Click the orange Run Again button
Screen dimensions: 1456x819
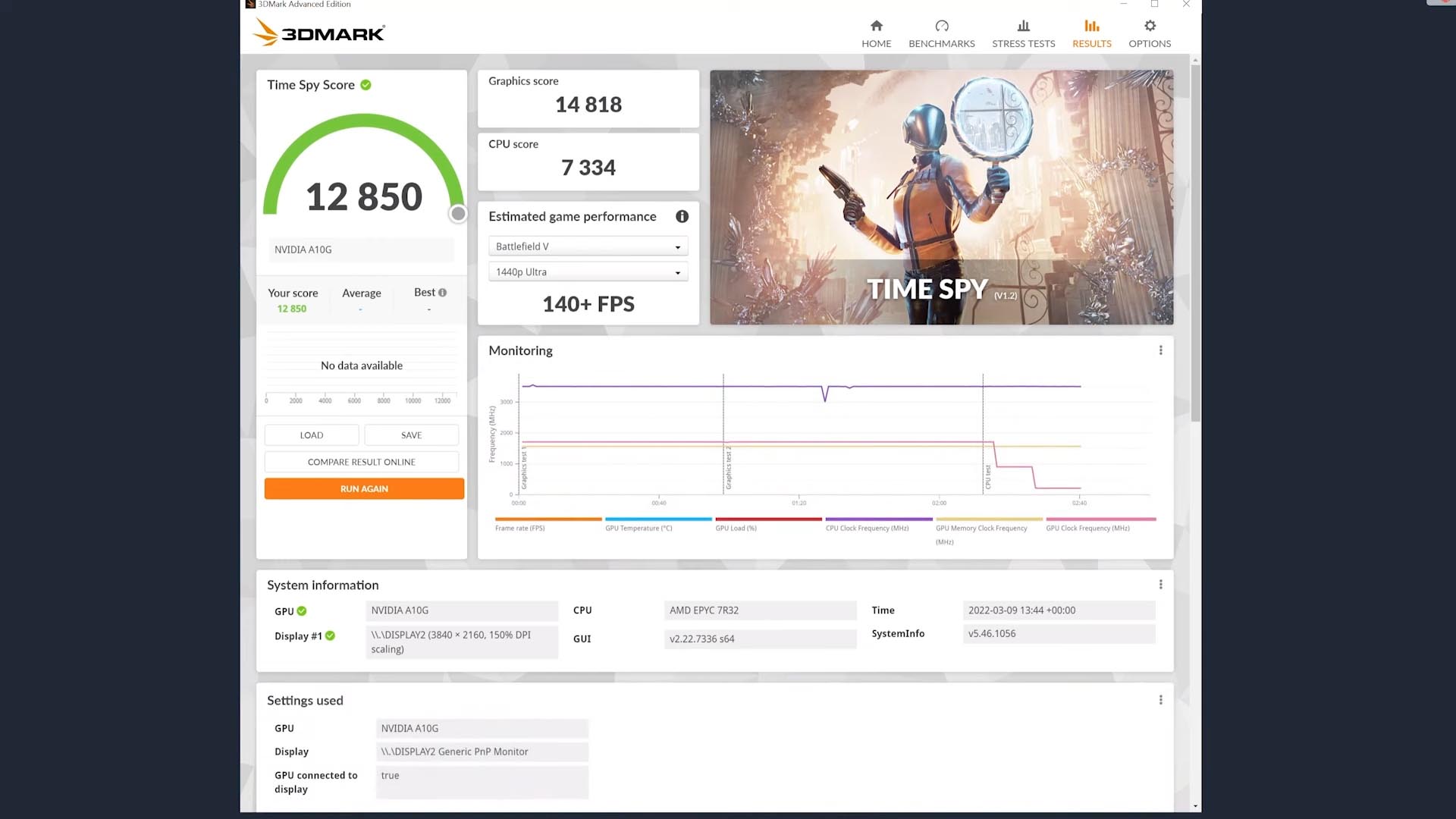click(x=364, y=489)
